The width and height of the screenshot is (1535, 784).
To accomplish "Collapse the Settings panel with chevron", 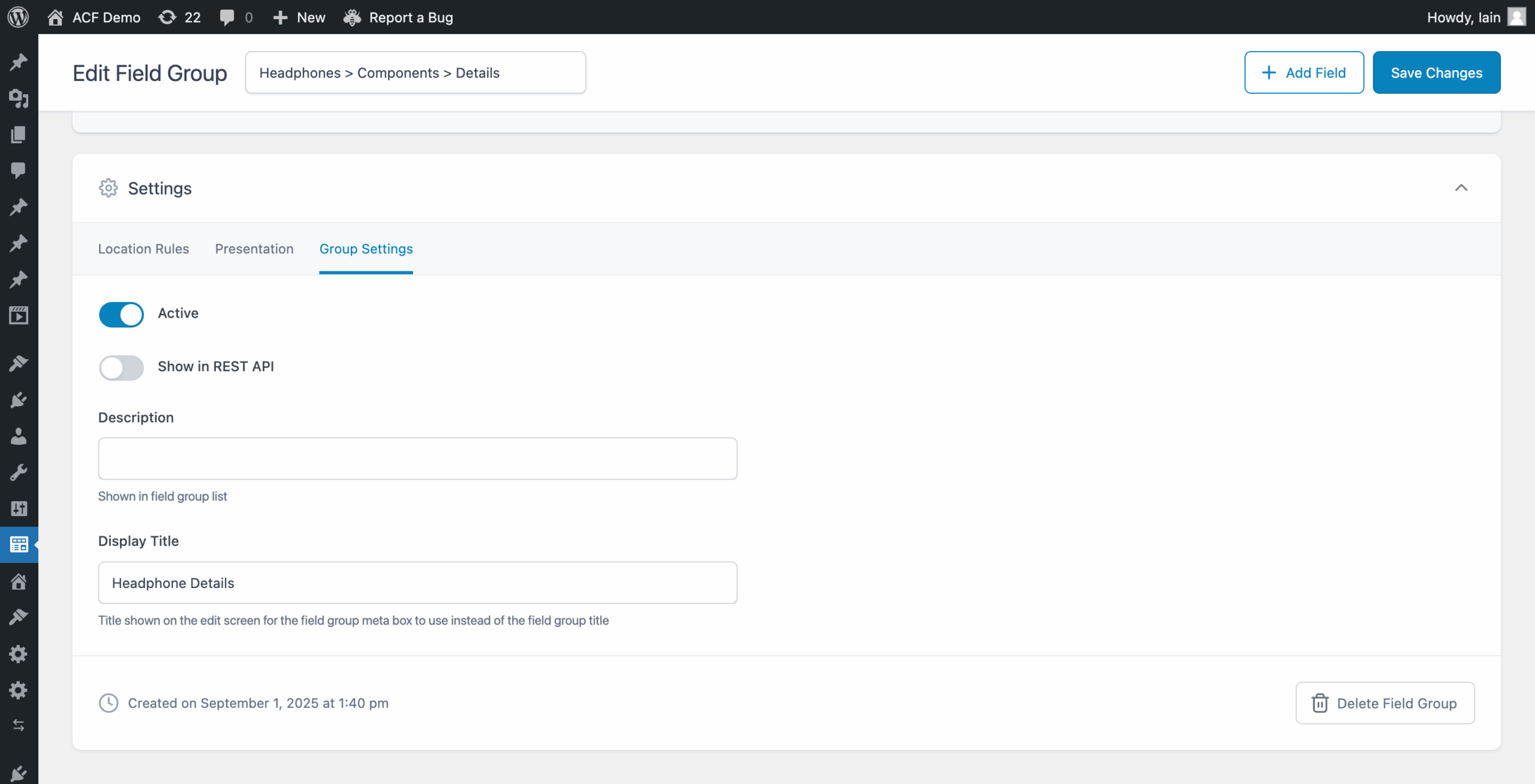I will (1461, 188).
